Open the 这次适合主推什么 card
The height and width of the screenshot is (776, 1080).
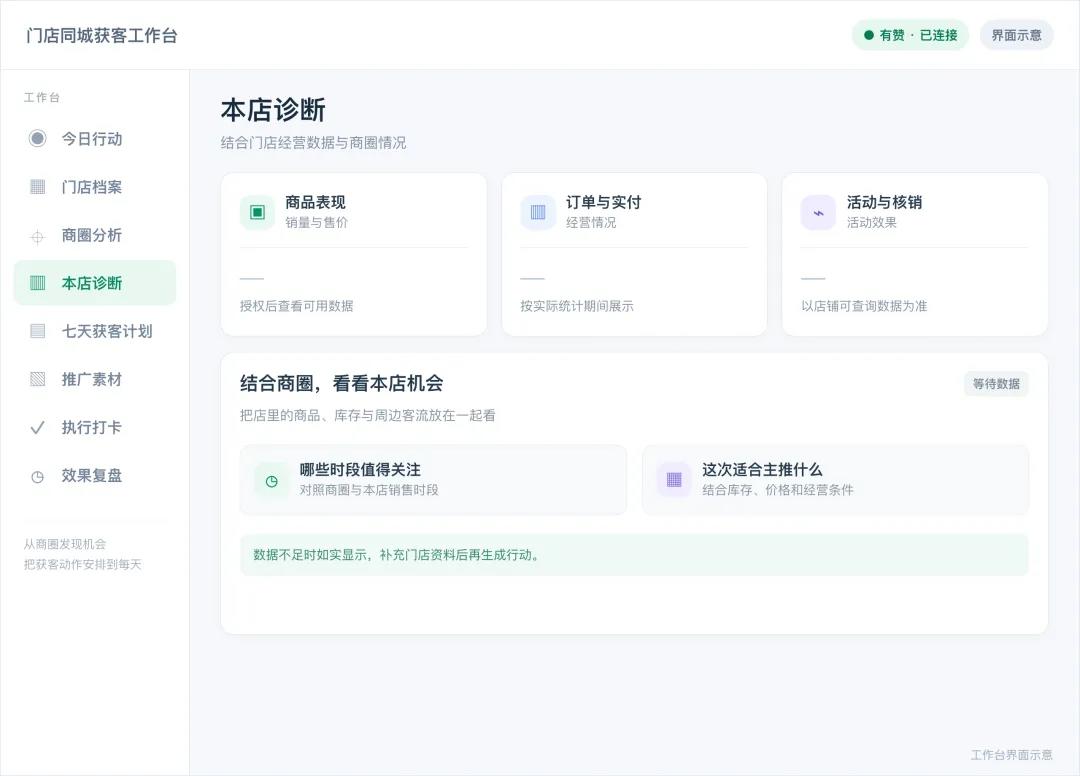(835, 480)
